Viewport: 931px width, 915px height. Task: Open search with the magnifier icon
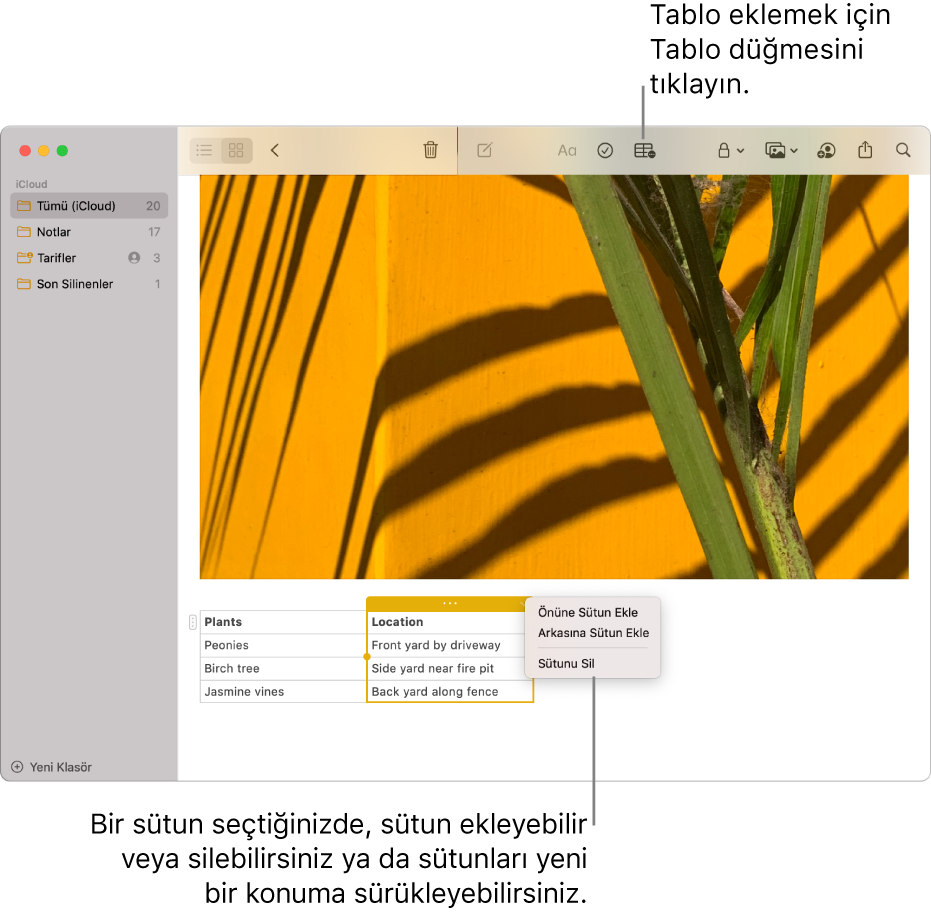tap(903, 150)
